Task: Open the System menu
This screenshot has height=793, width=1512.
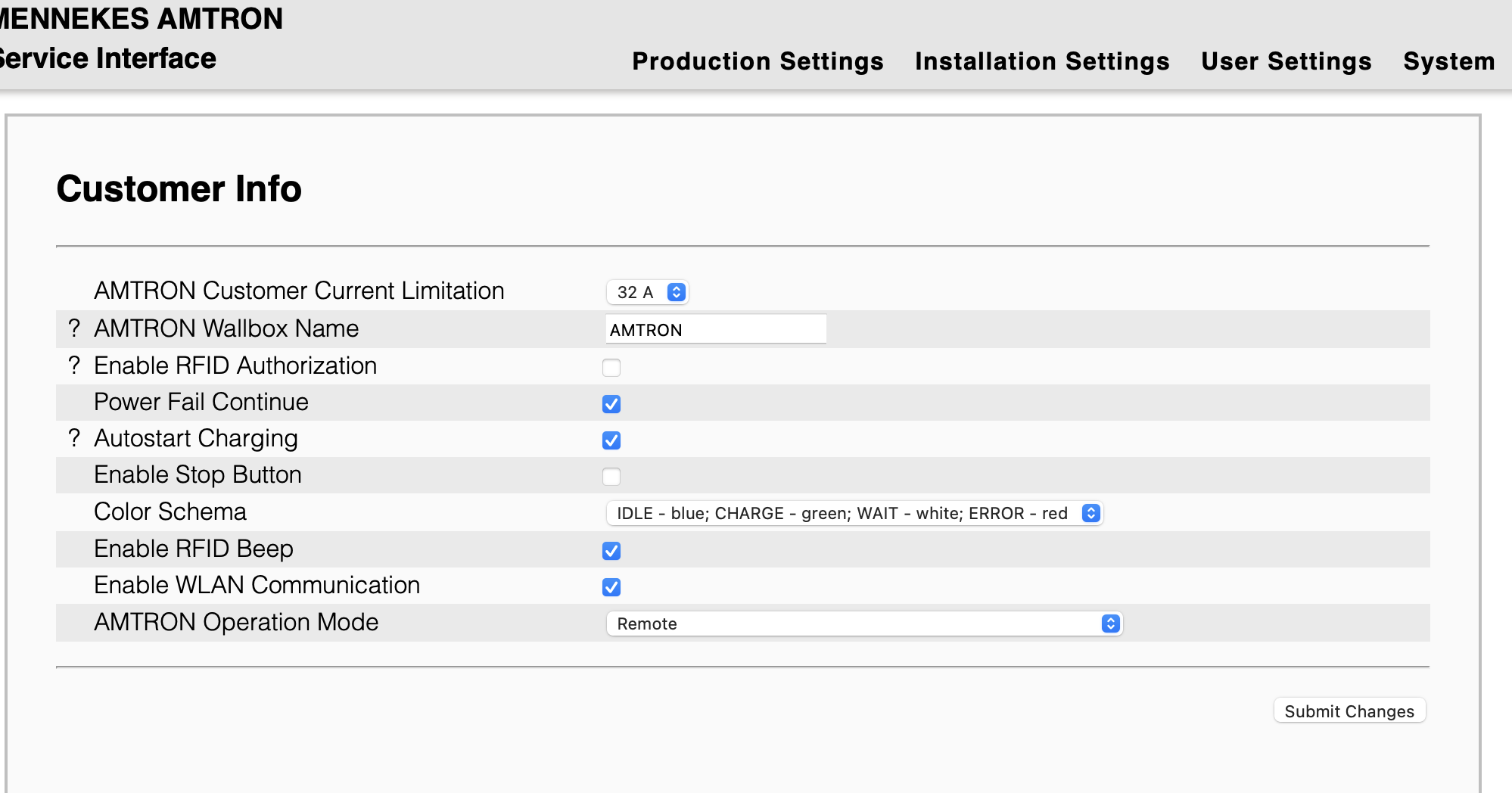Action: pos(1449,61)
